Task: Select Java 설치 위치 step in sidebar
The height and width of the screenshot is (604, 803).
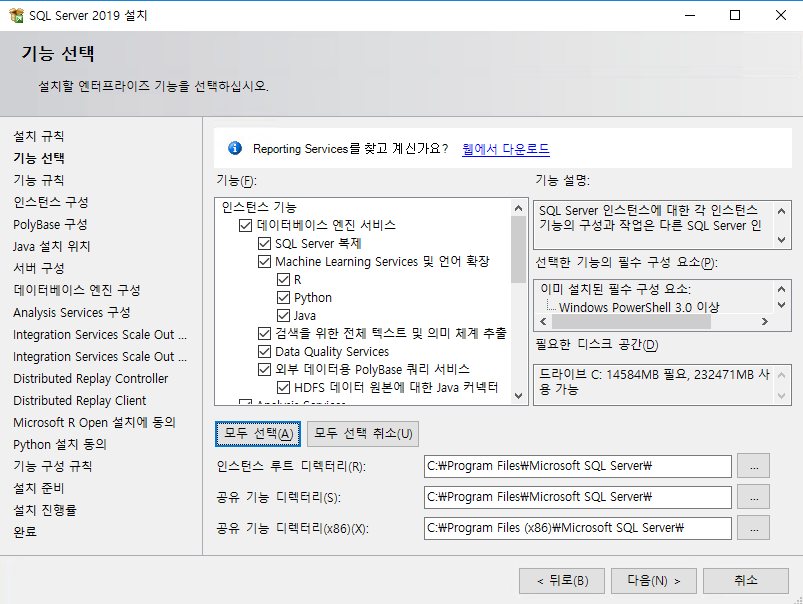Action: pyautogui.click(x=52, y=246)
